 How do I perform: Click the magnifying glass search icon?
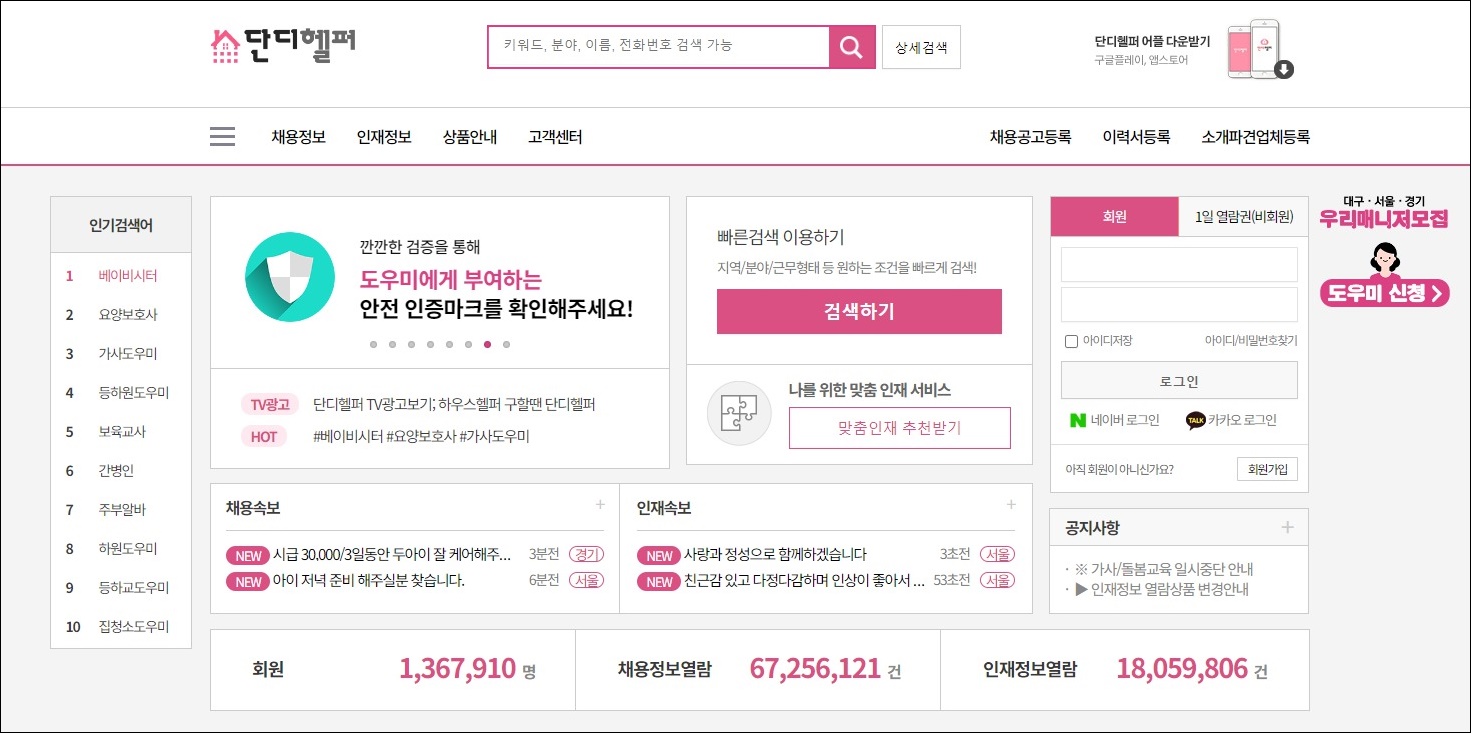(850, 46)
